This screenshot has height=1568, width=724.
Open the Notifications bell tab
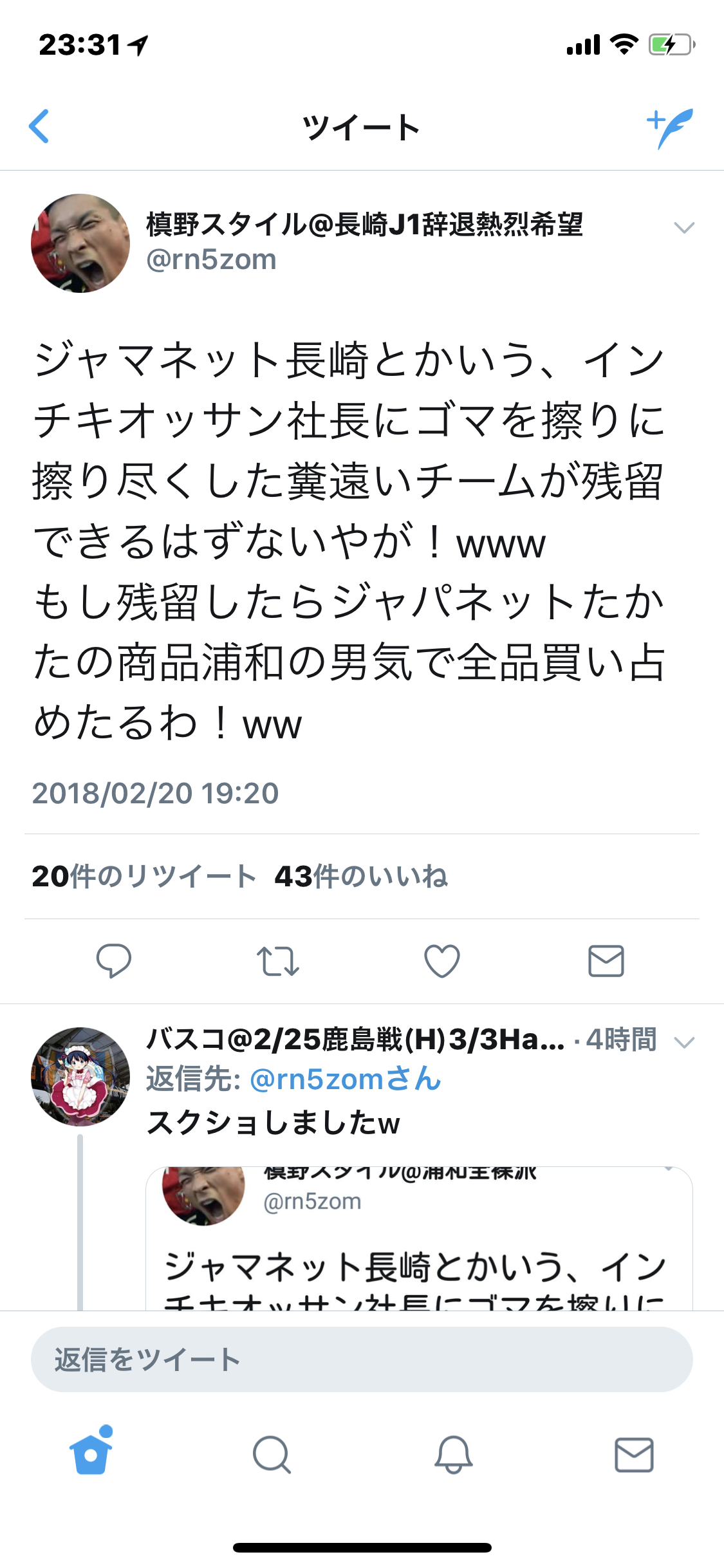(454, 1455)
